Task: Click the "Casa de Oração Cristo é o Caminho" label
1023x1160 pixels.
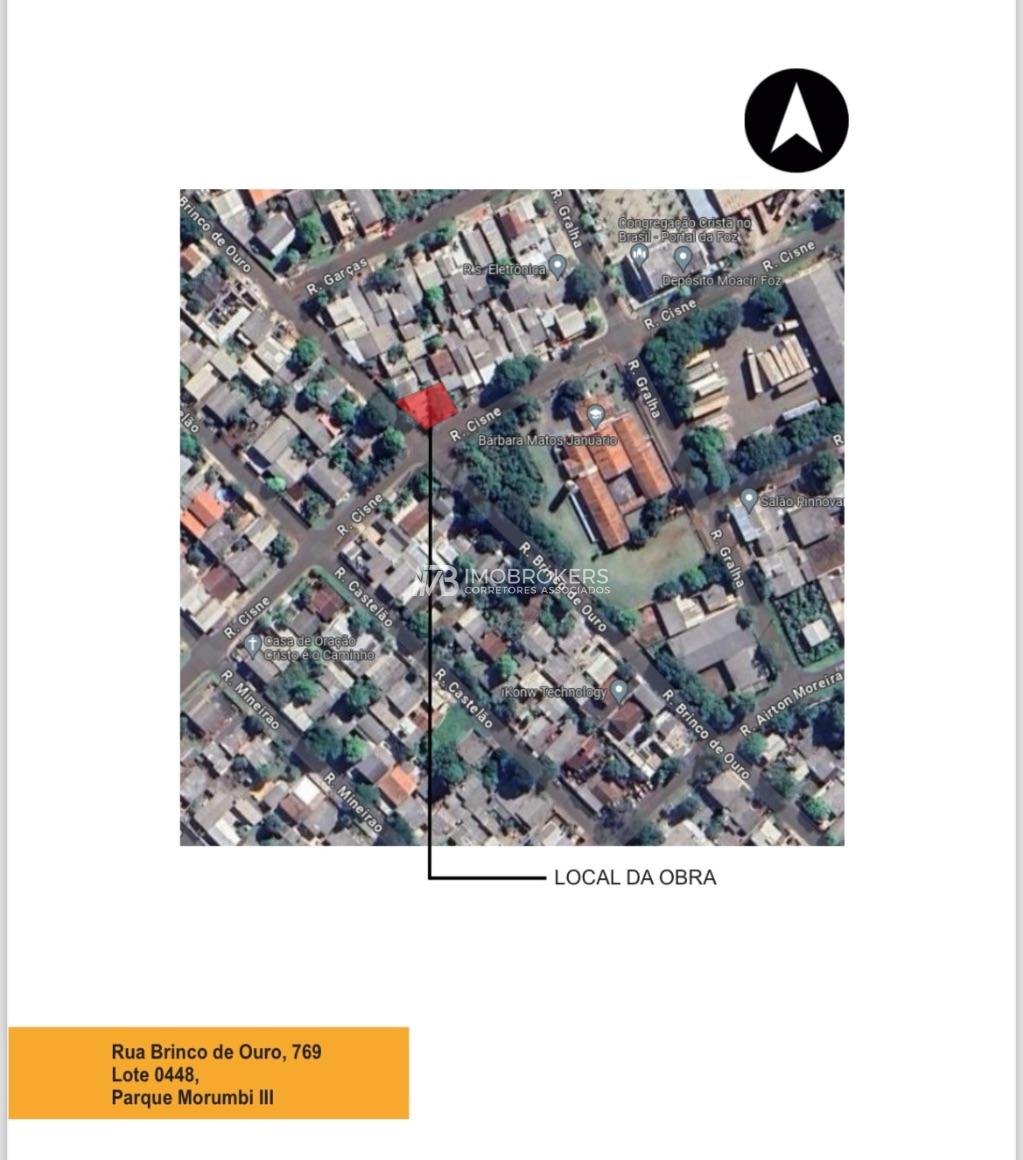Action: point(319,648)
